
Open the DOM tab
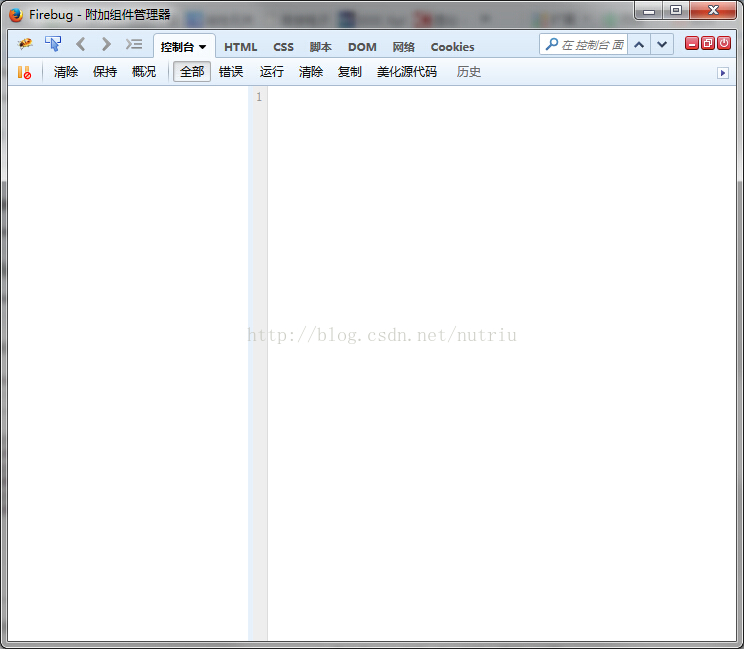coord(362,47)
